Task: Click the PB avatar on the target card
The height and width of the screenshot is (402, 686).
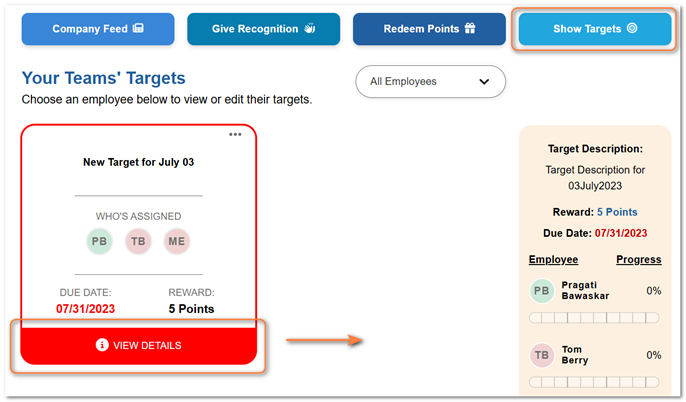Action: pyautogui.click(x=99, y=241)
